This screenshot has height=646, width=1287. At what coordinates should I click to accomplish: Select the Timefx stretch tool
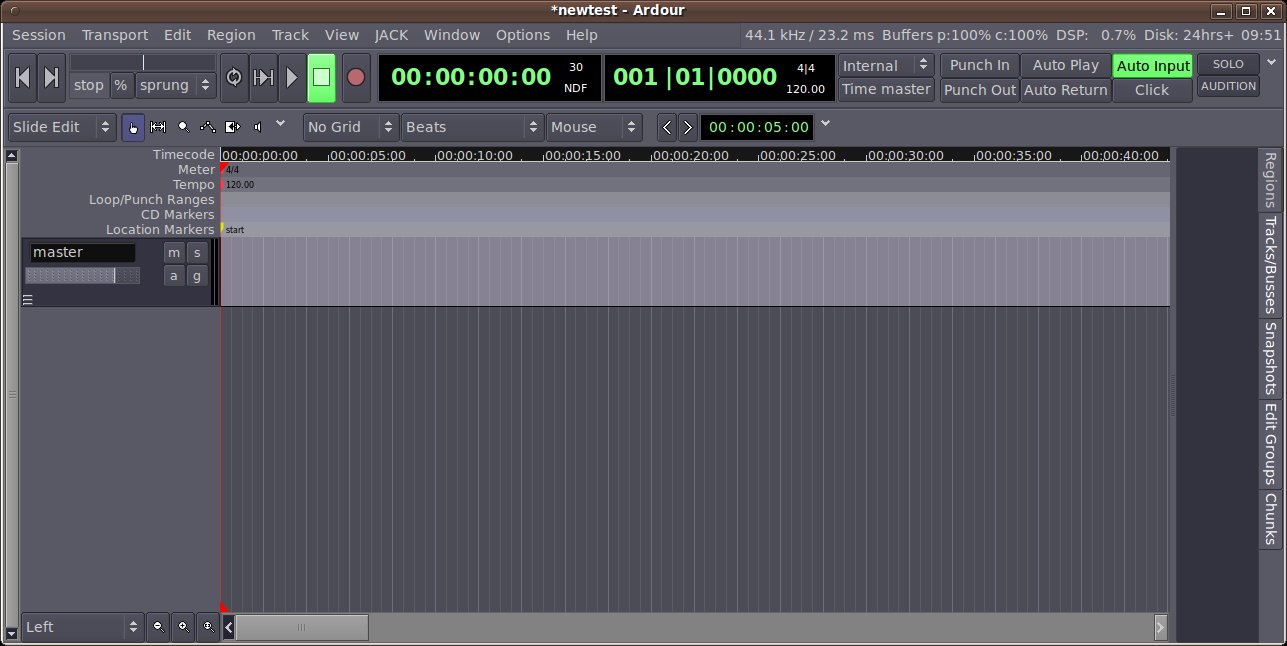pos(232,128)
